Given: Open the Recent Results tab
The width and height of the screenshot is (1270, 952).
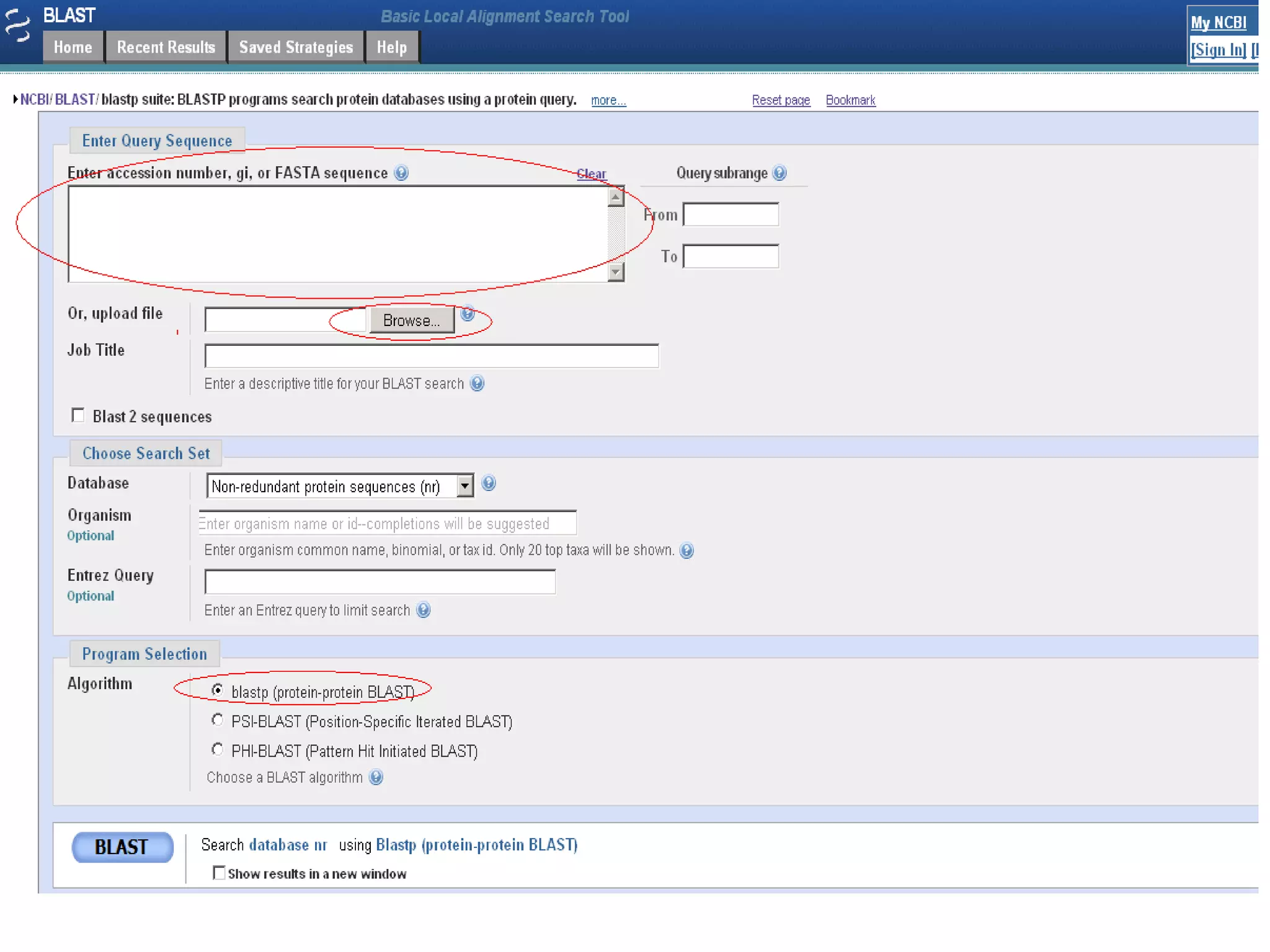Looking at the screenshot, I should click(166, 48).
